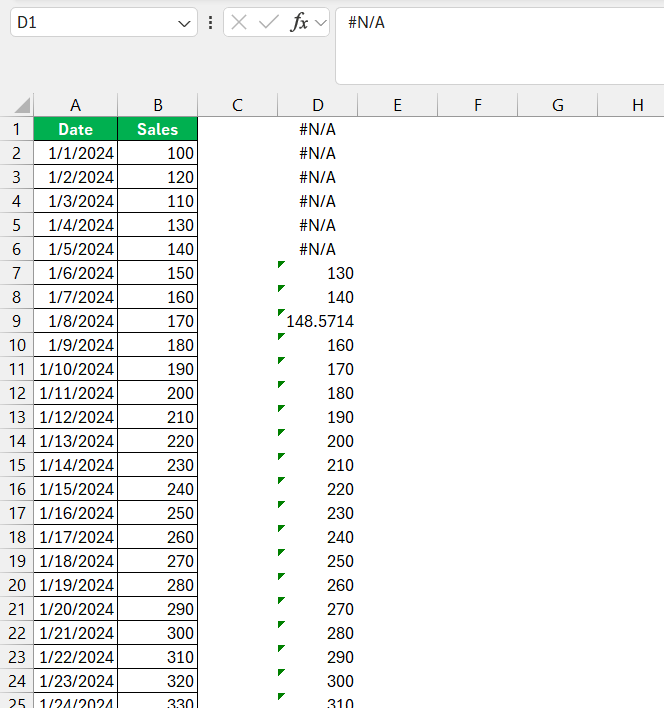
Task: Select column C header
Action: point(237,105)
